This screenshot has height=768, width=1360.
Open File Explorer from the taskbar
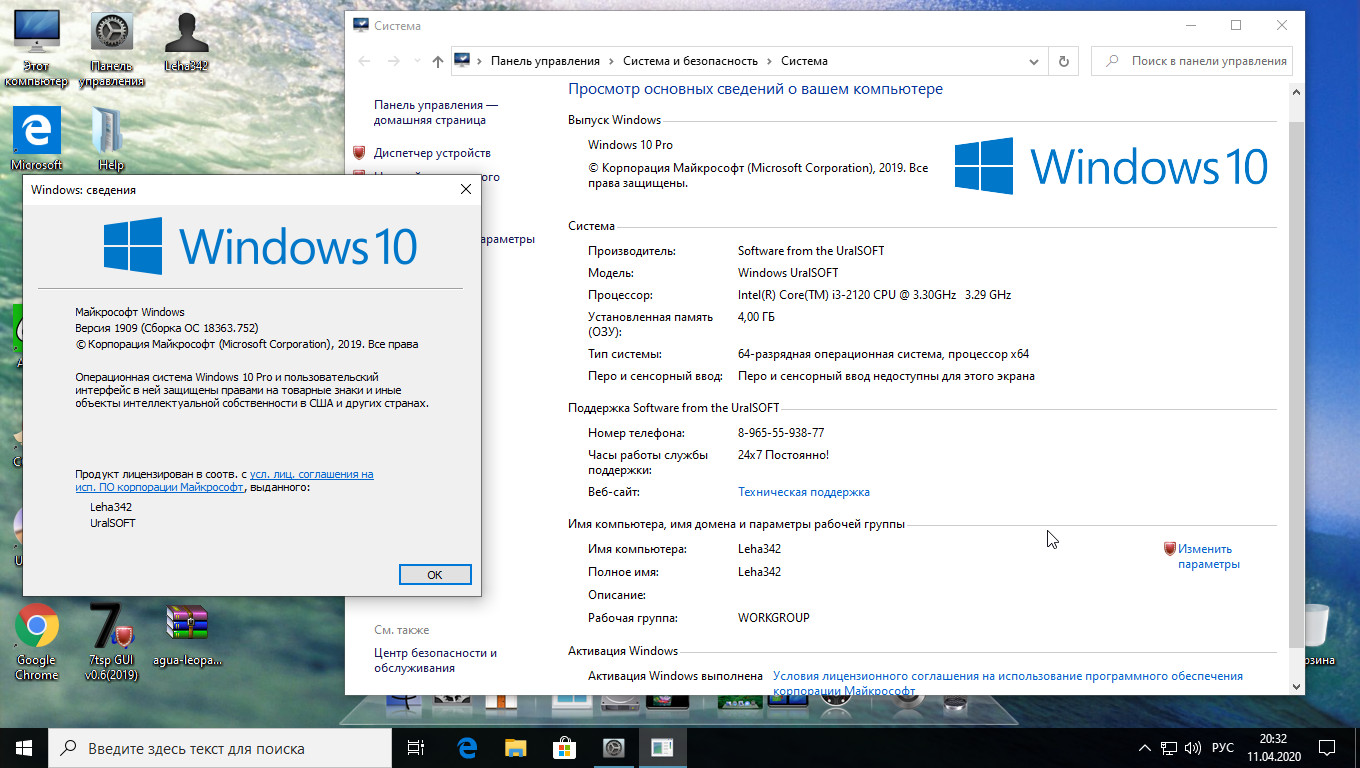[x=515, y=747]
